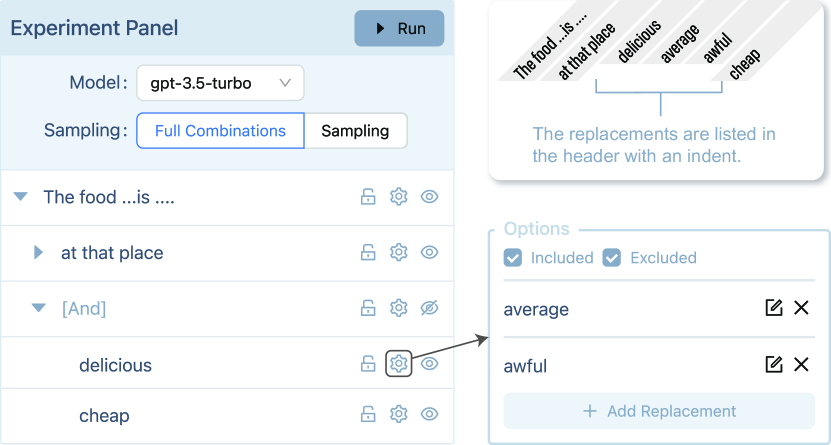
Task: Collapse the 'The food ...is ....' tree node
Action: tap(21, 197)
